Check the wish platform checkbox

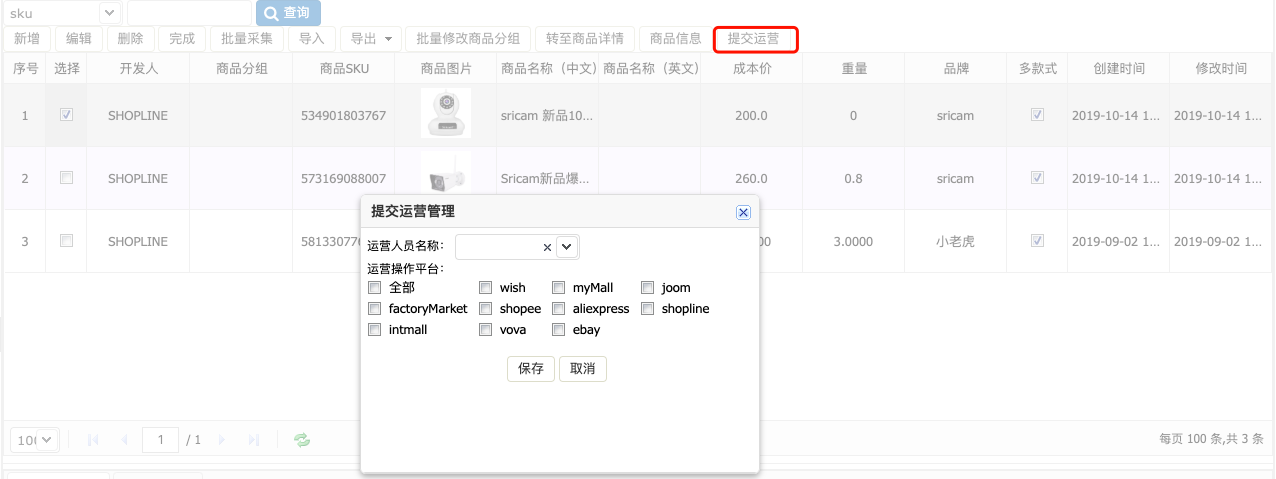click(485, 287)
